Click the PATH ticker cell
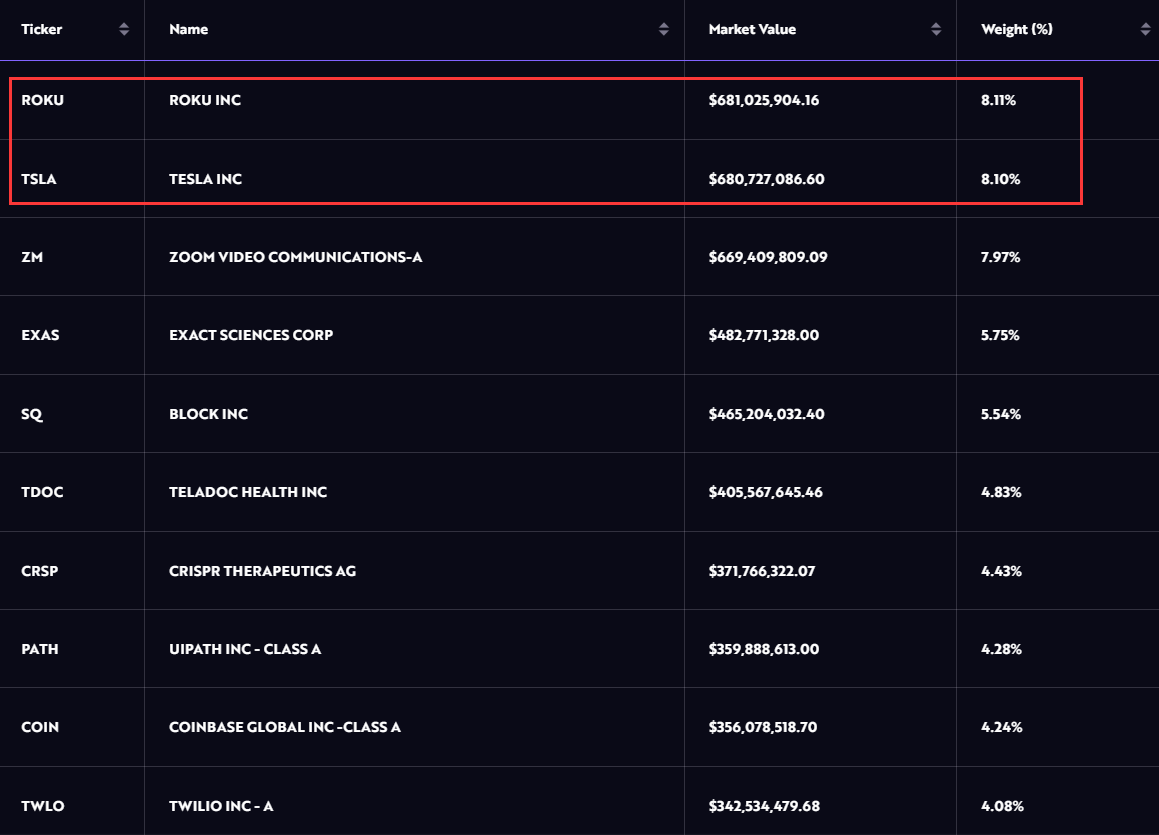 pos(40,649)
